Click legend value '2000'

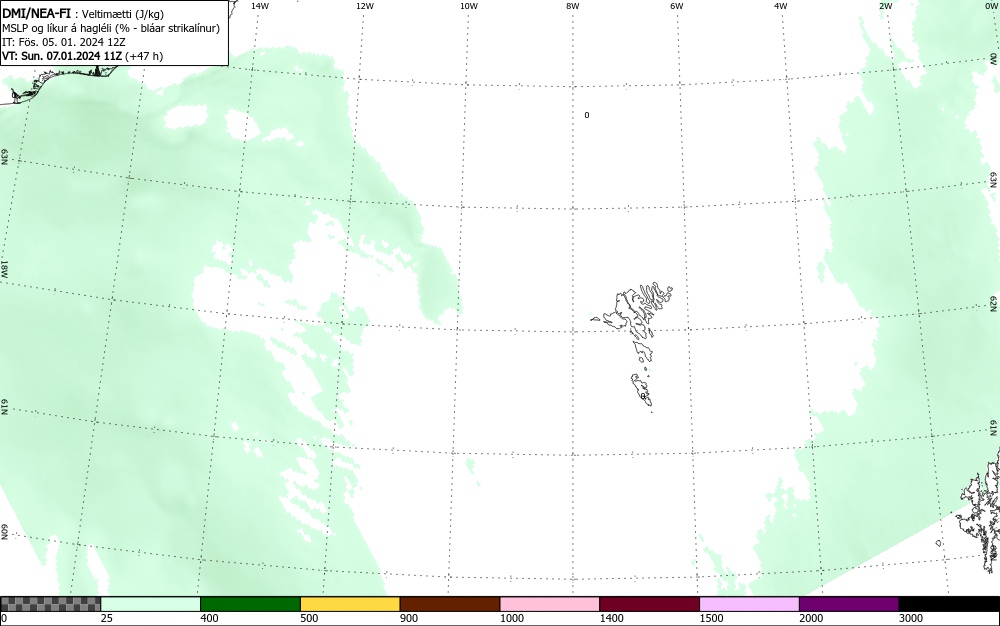click(811, 618)
